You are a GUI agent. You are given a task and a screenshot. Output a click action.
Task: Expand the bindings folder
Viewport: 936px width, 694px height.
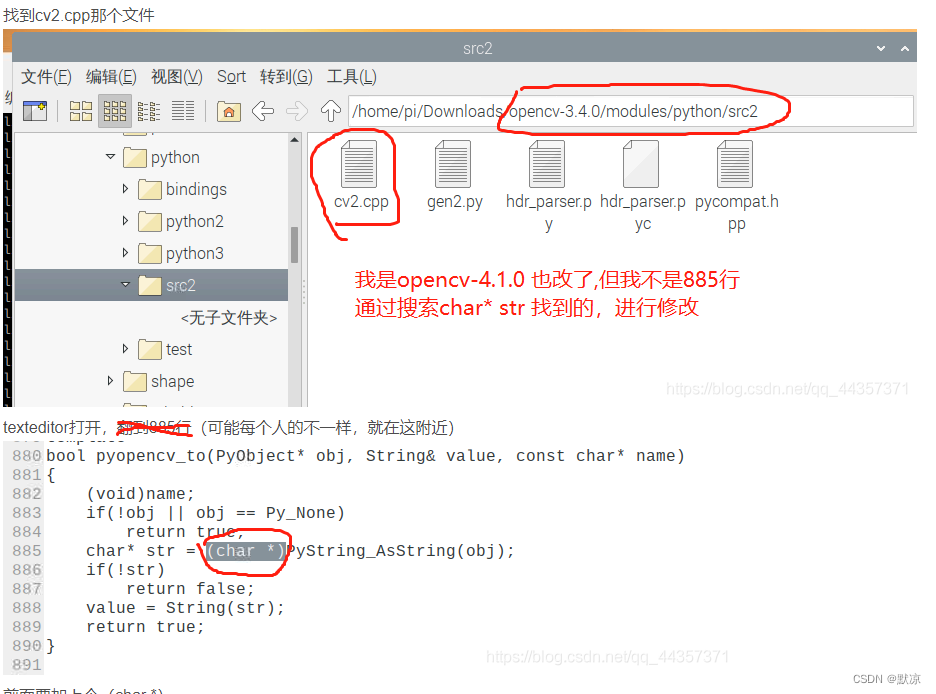click(124, 189)
